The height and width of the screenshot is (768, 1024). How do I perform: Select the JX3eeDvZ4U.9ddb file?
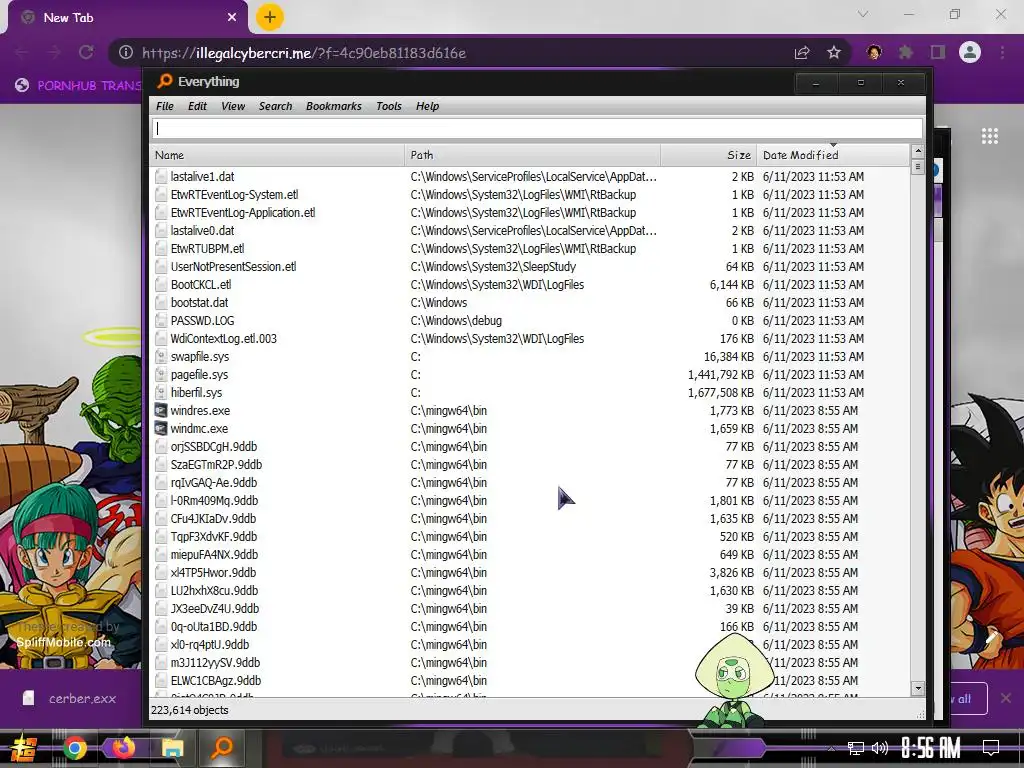pyautogui.click(x=215, y=609)
